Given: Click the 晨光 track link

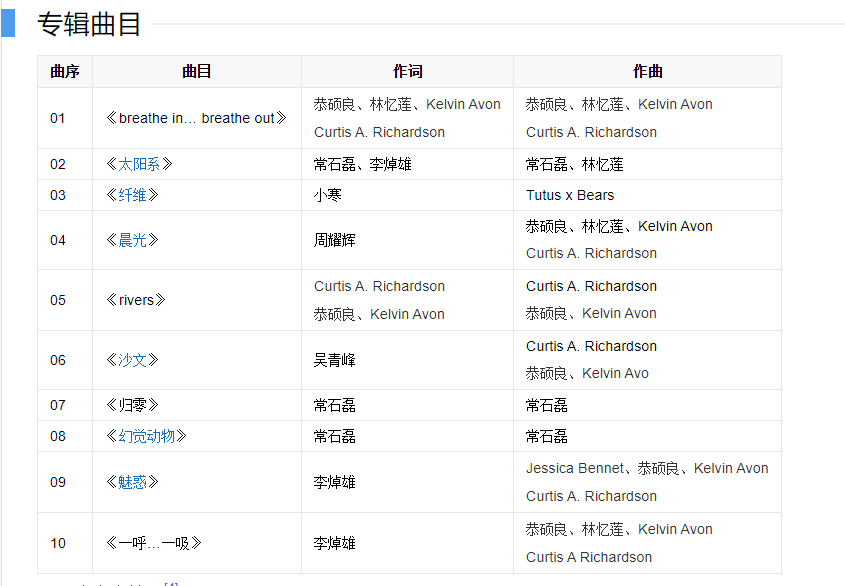Looking at the screenshot, I should [x=132, y=240].
